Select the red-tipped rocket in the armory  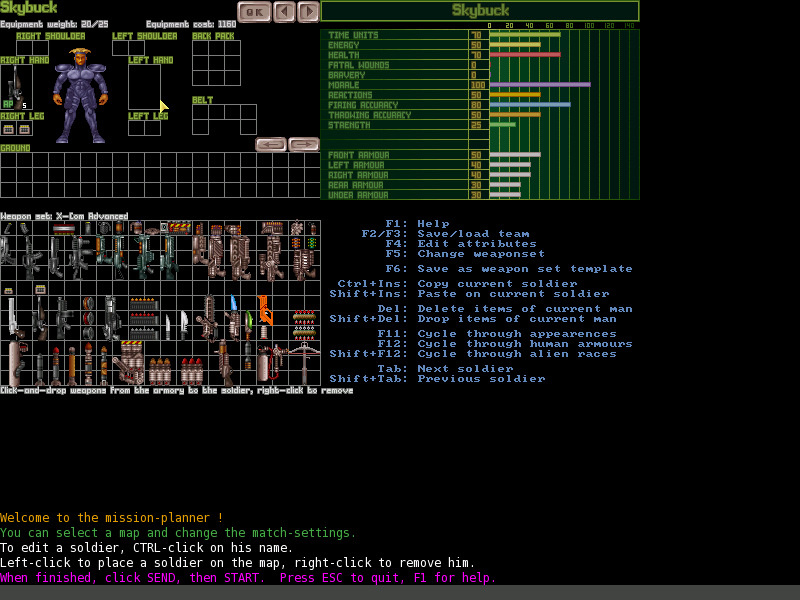point(56,366)
